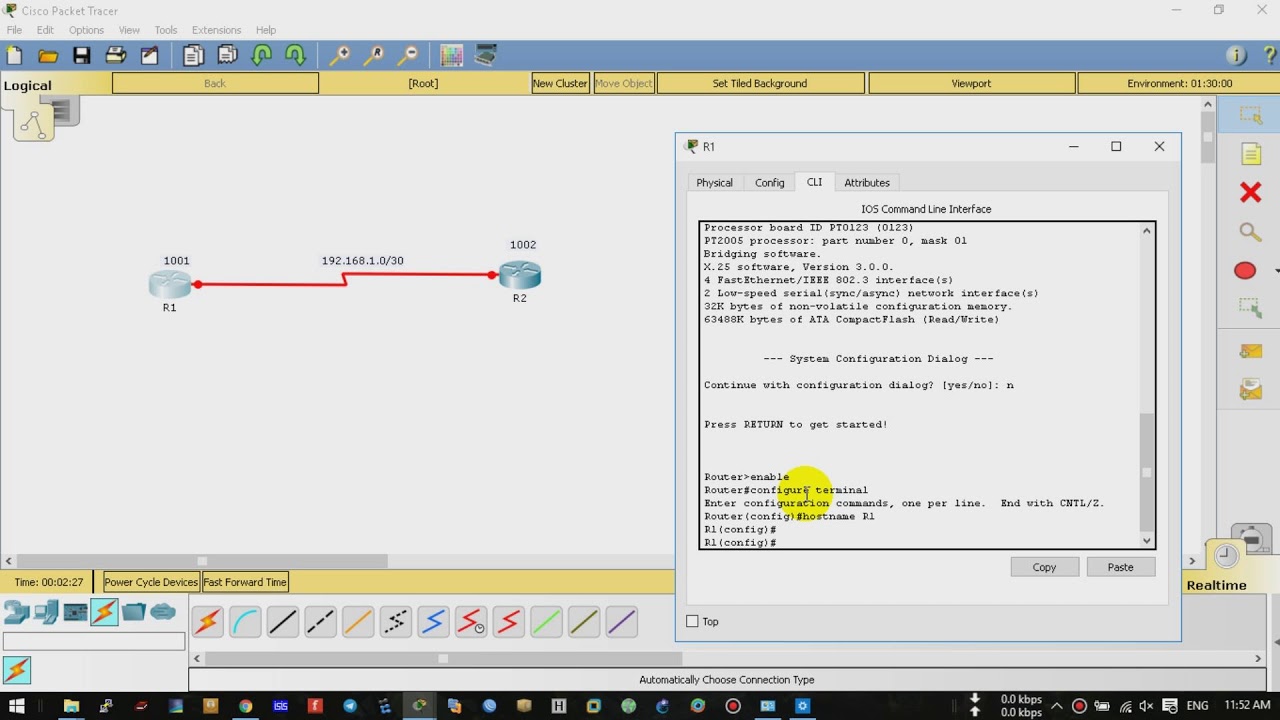
Task: Open Chrome from the Windows taskbar
Action: click(245, 706)
